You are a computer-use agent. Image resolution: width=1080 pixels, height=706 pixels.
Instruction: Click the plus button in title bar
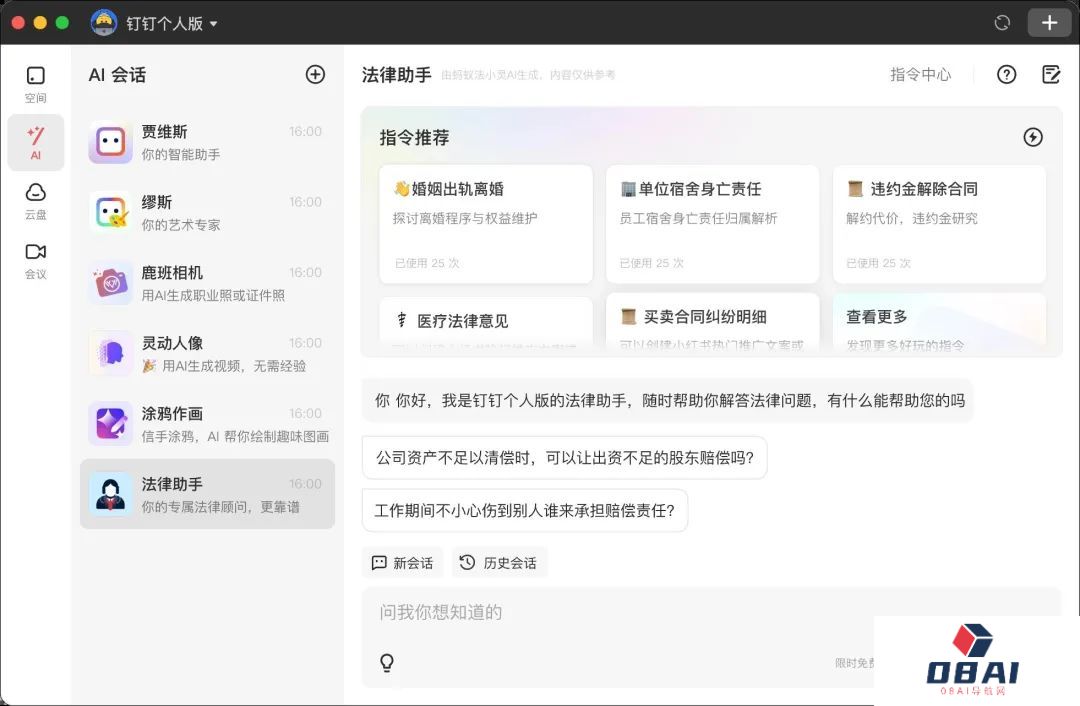tap(1049, 23)
